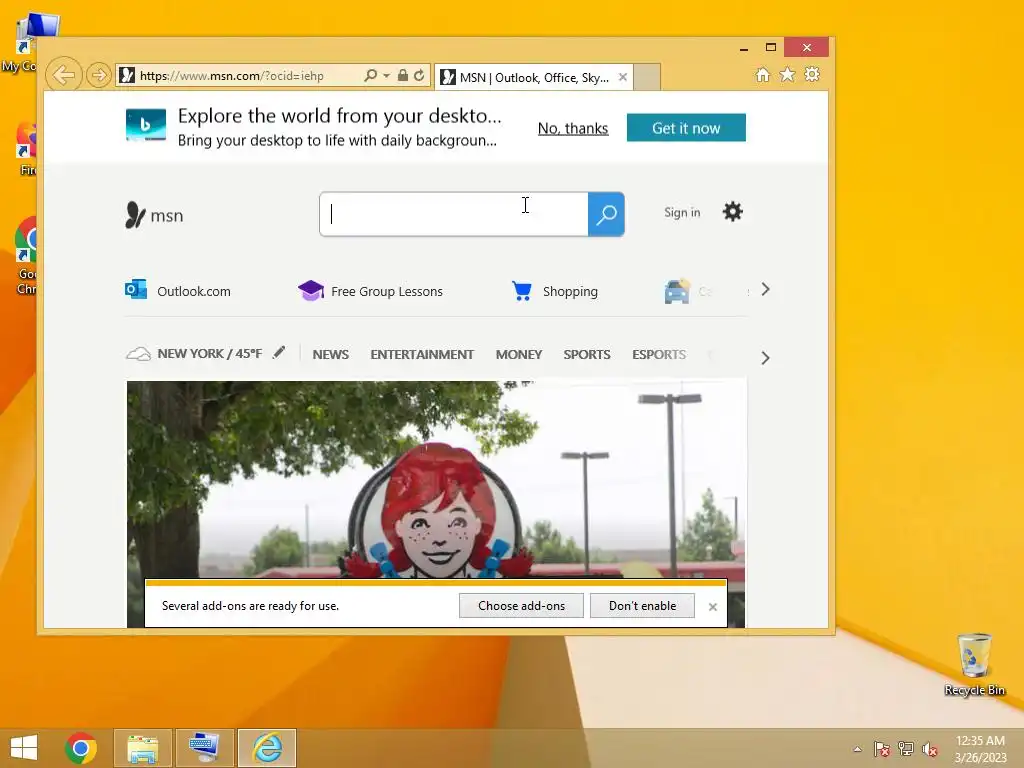Expand shortcuts row with right chevron
This screenshot has width=1024, height=768.
[765, 289]
